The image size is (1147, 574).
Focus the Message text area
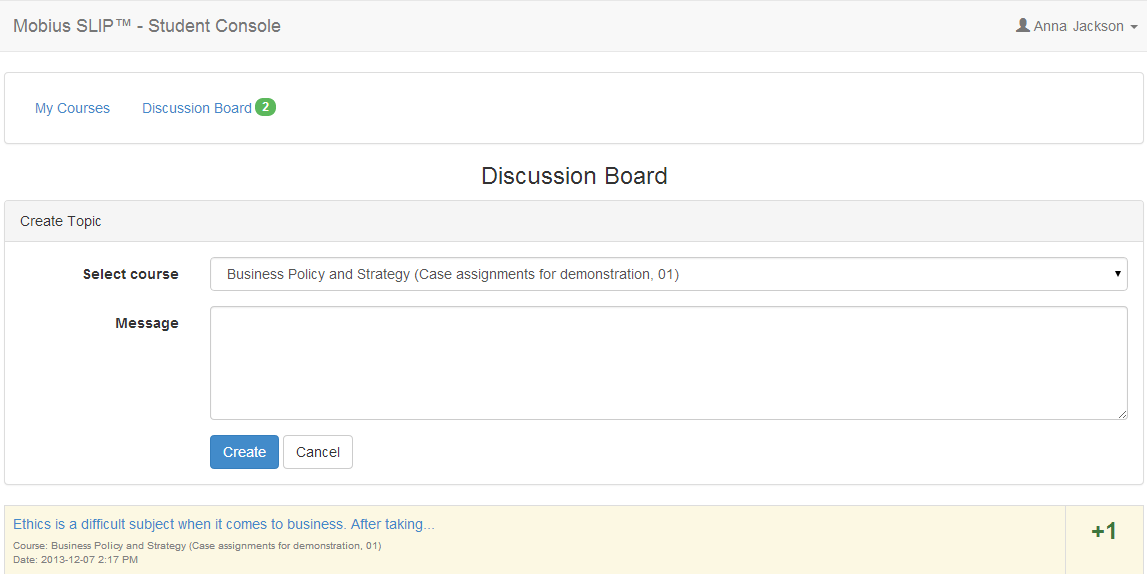669,363
